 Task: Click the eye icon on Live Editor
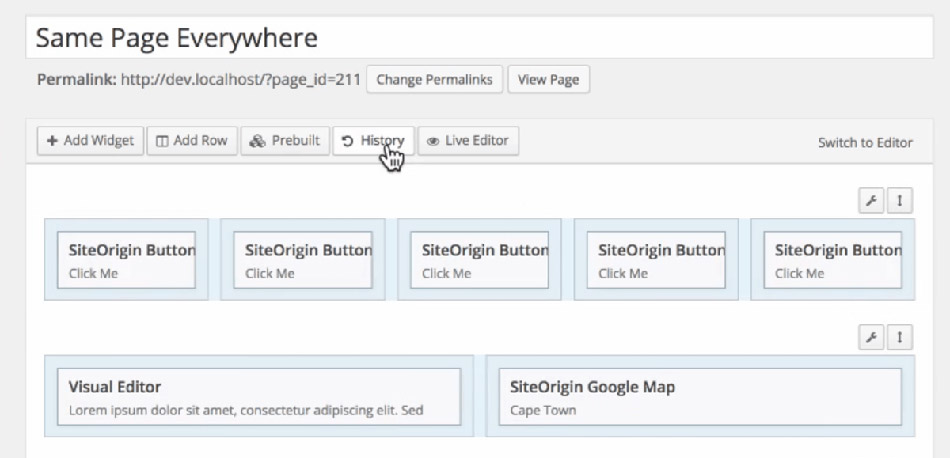coord(433,141)
